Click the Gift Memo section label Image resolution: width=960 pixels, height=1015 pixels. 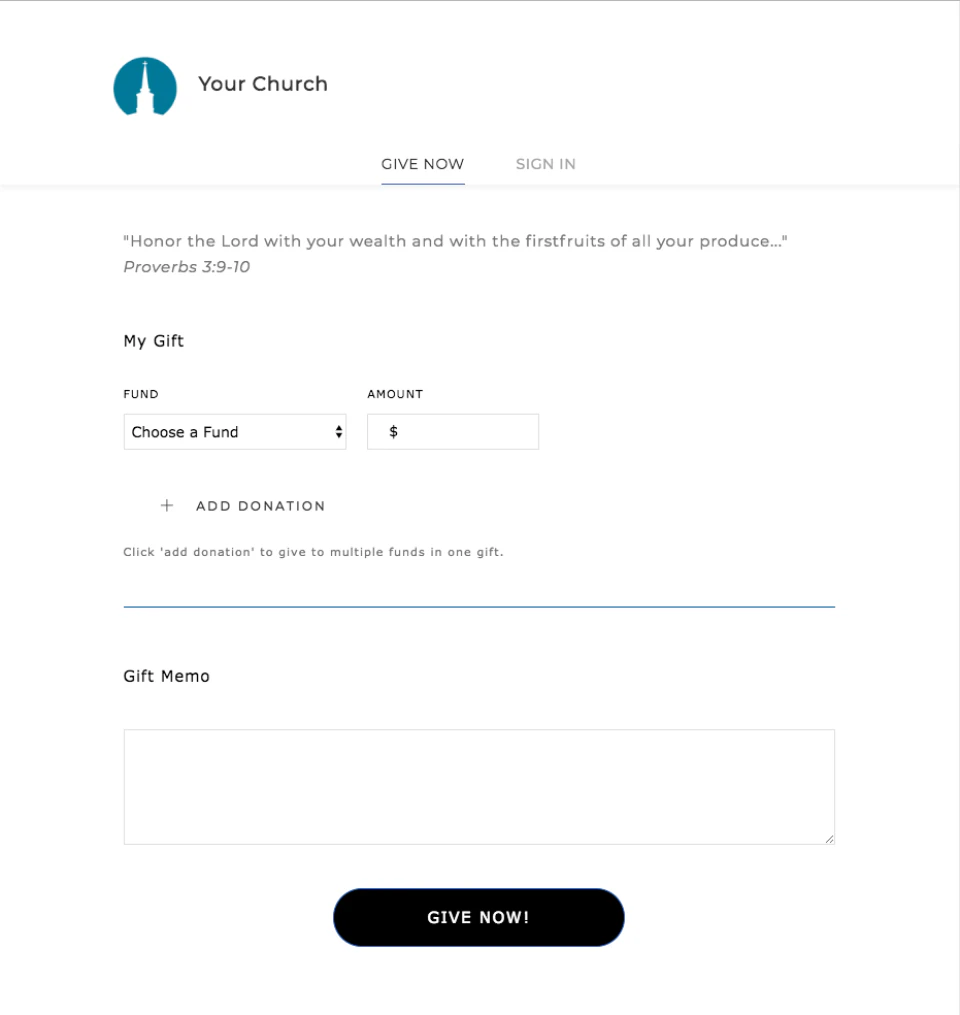(x=167, y=676)
